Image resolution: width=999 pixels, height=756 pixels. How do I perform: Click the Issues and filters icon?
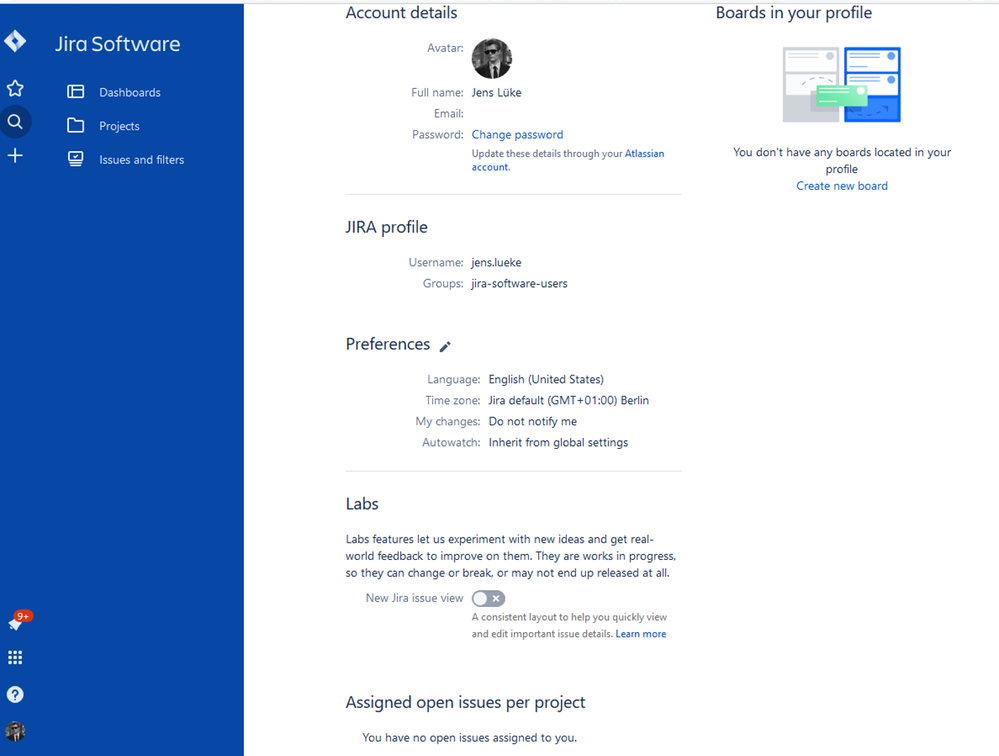76,159
